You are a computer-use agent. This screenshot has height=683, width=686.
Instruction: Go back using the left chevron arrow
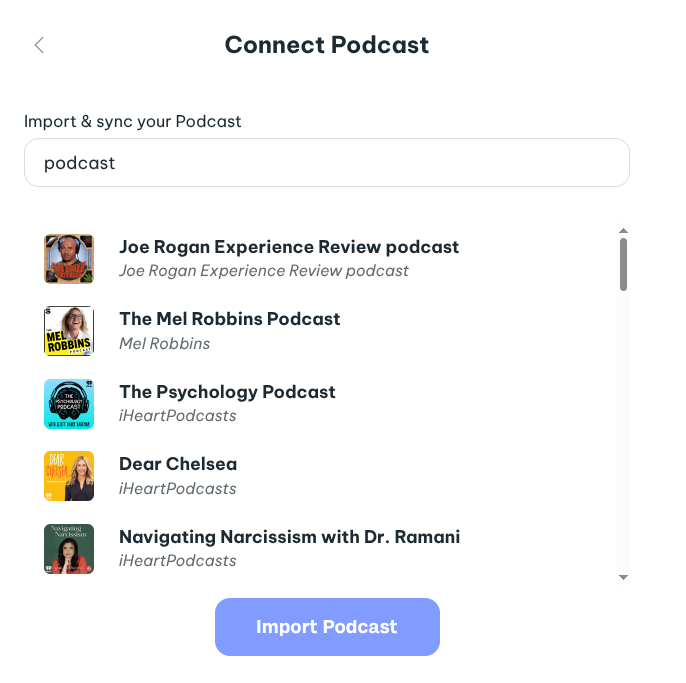point(39,45)
